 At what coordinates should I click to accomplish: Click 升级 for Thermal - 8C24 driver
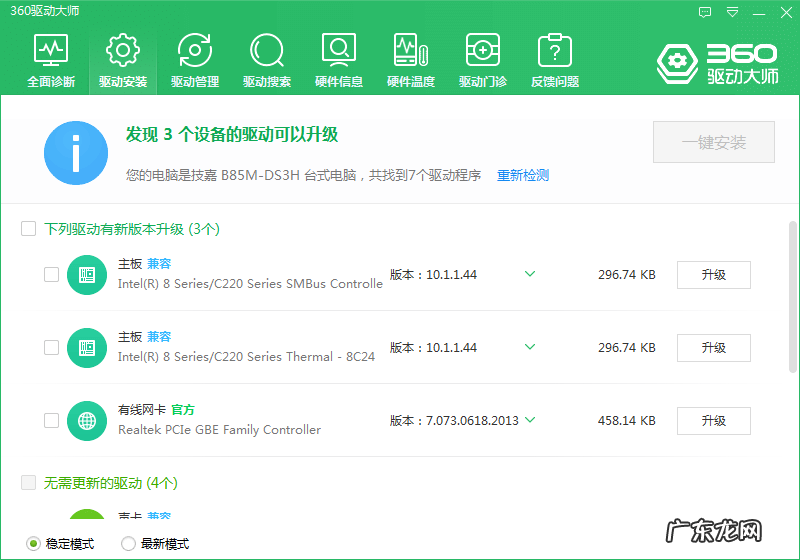pyautogui.click(x=714, y=348)
